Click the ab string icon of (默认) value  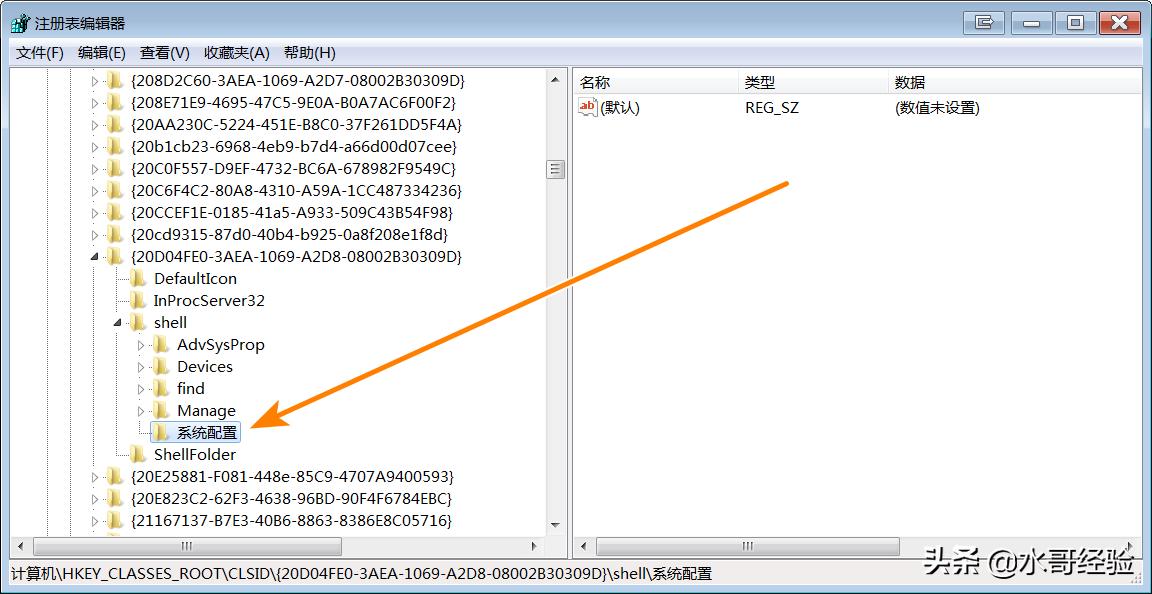click(x=588, y=107)
